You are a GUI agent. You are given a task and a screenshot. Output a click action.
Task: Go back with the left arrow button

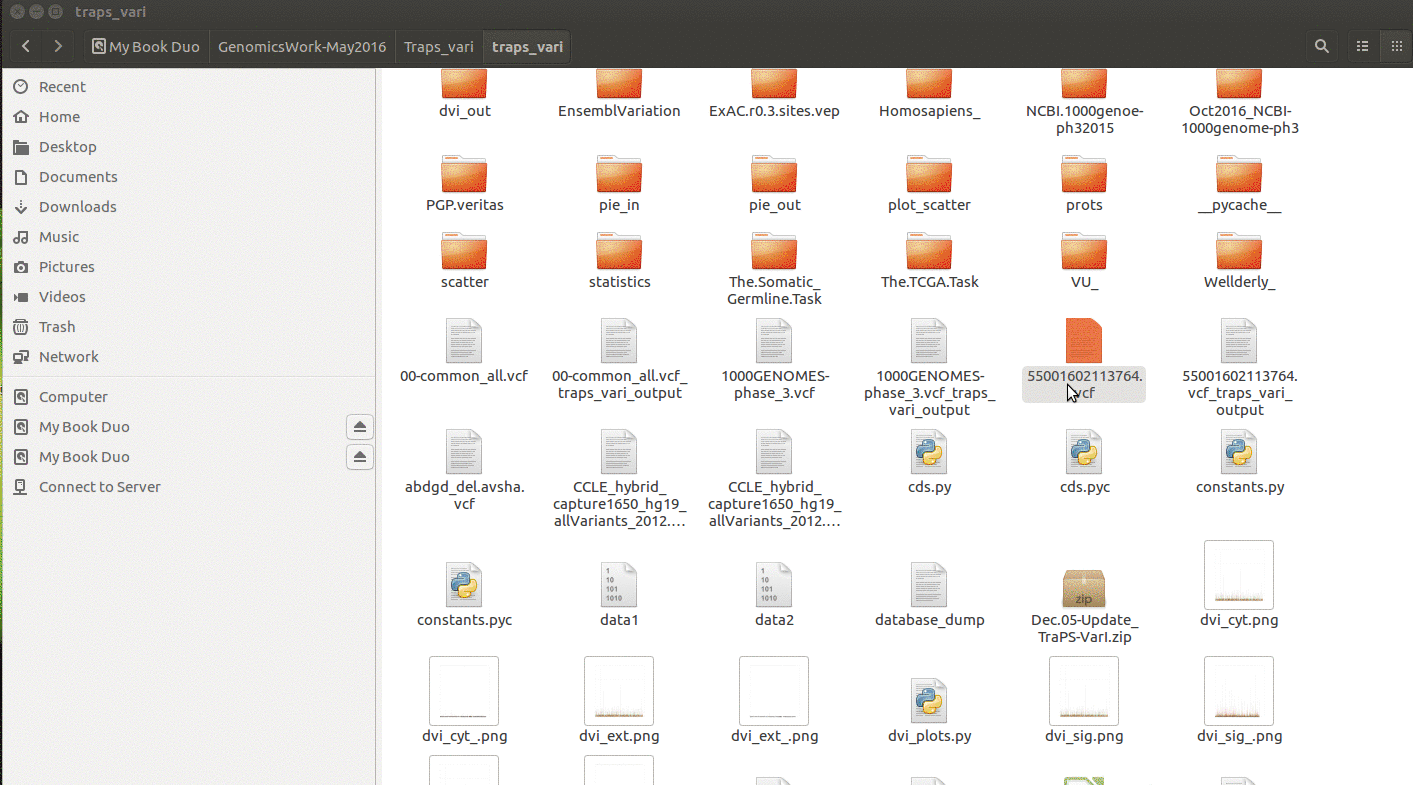(x=26, y=46)
